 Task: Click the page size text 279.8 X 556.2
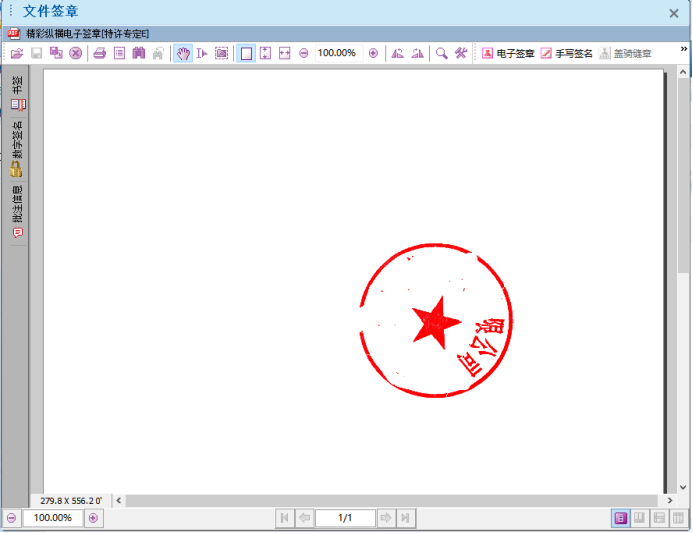(71, 501)
